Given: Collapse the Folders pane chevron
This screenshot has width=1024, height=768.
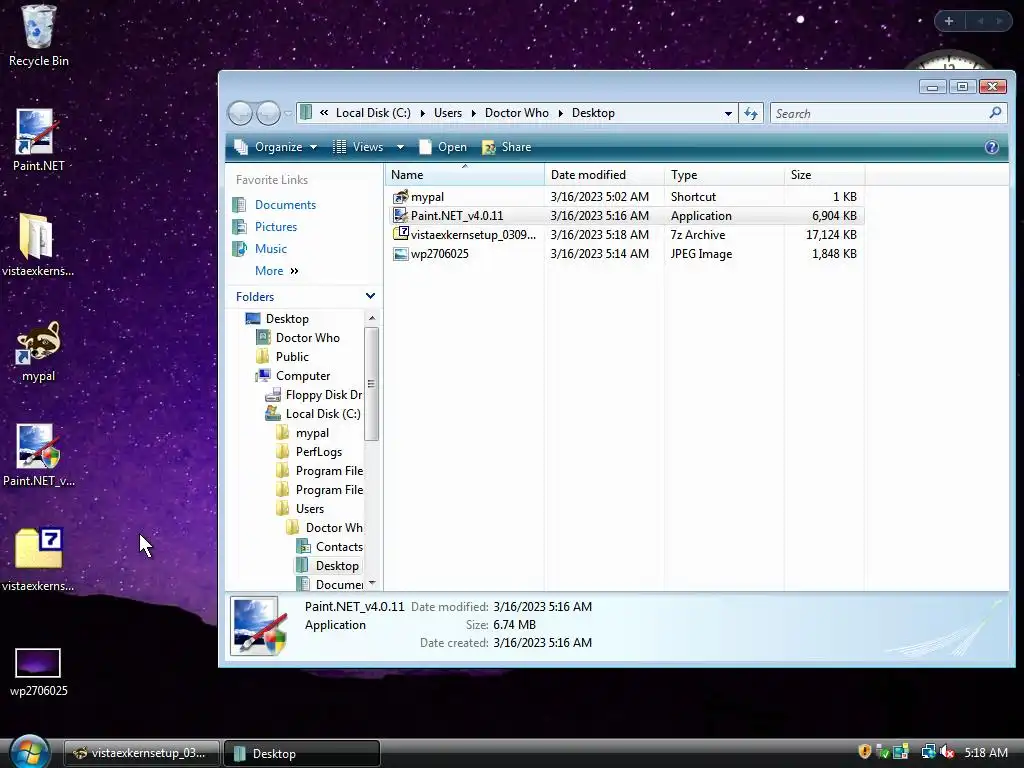Looking at the screenshot, I should [x=370, y=296].
